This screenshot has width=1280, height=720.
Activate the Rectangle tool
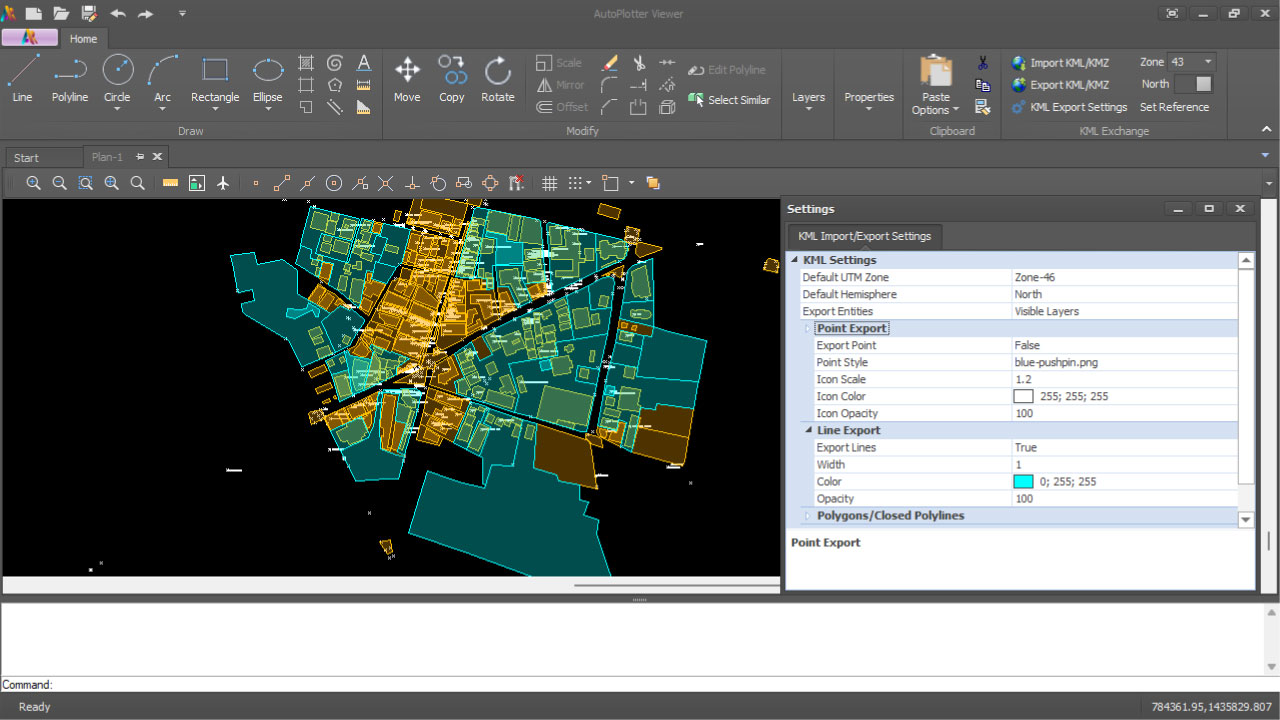(x=215, y=79)
